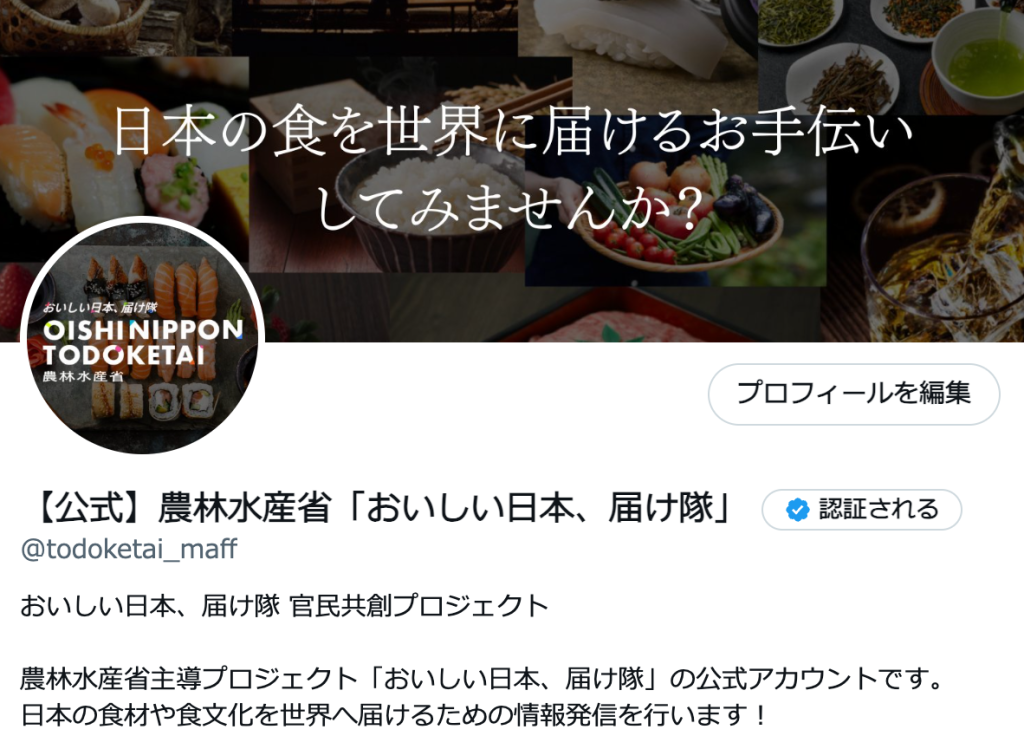Click the プロフィールを編集 button
This screenshot has width=1024, height=749.
tap(854, 394)
